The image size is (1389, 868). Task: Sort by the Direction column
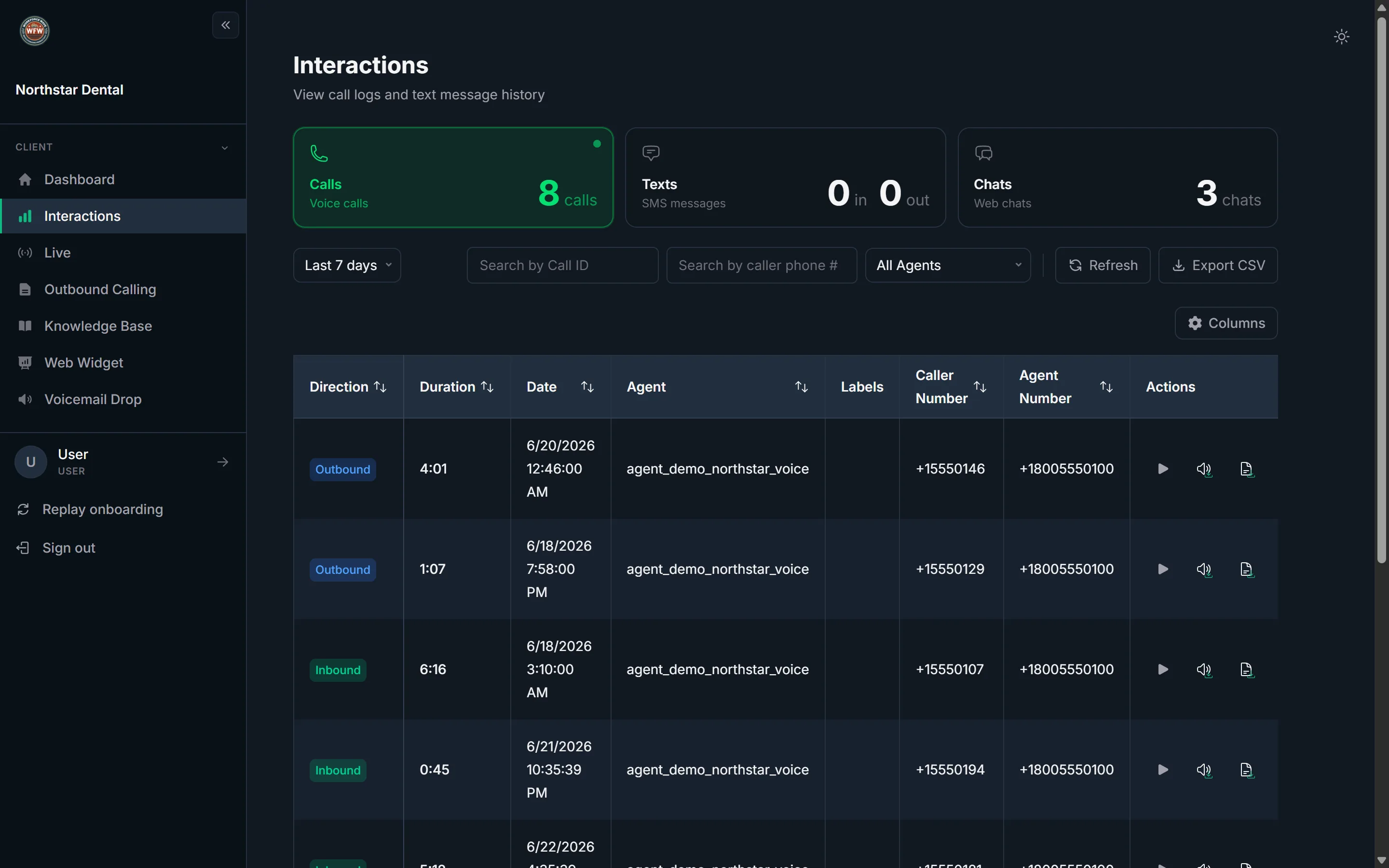[x=380, y=387]
